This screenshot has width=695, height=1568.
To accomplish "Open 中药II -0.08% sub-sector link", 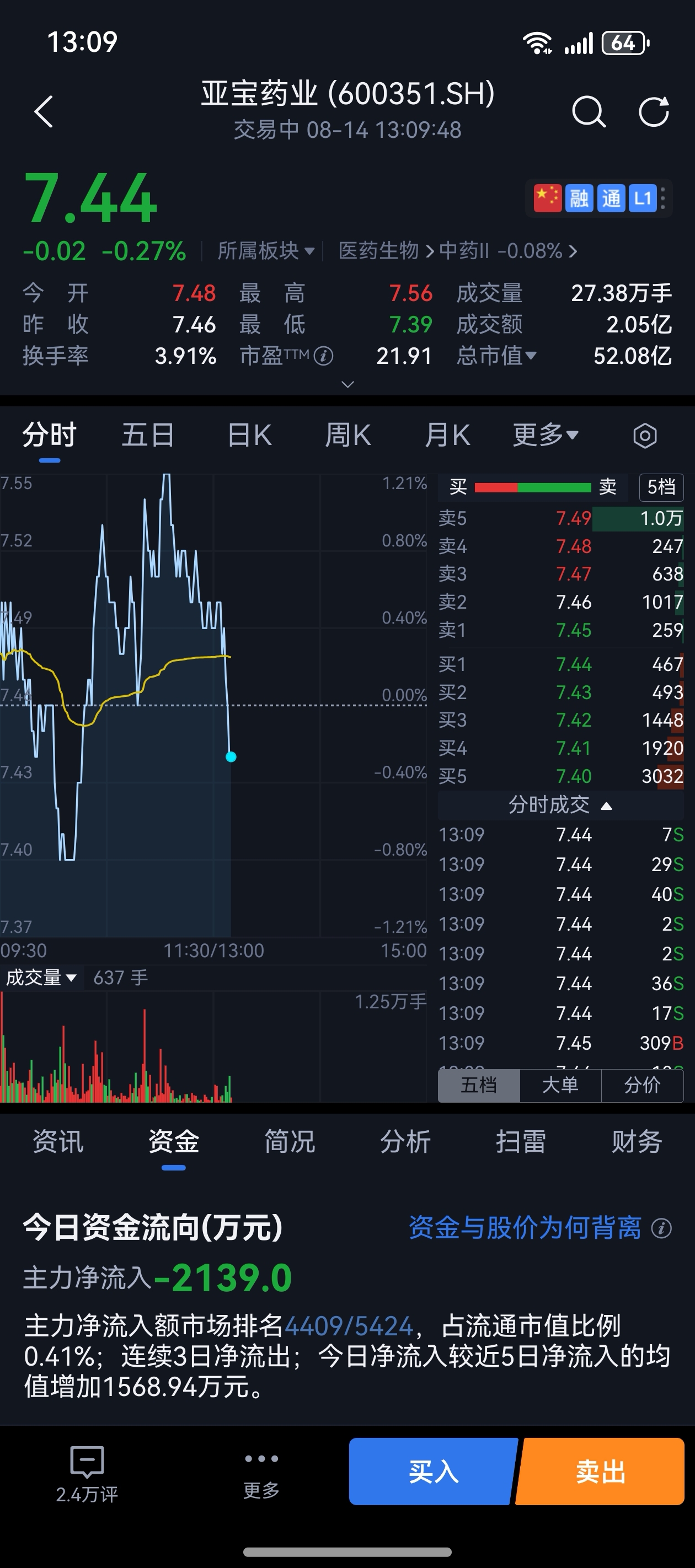I will pos(507,251).
